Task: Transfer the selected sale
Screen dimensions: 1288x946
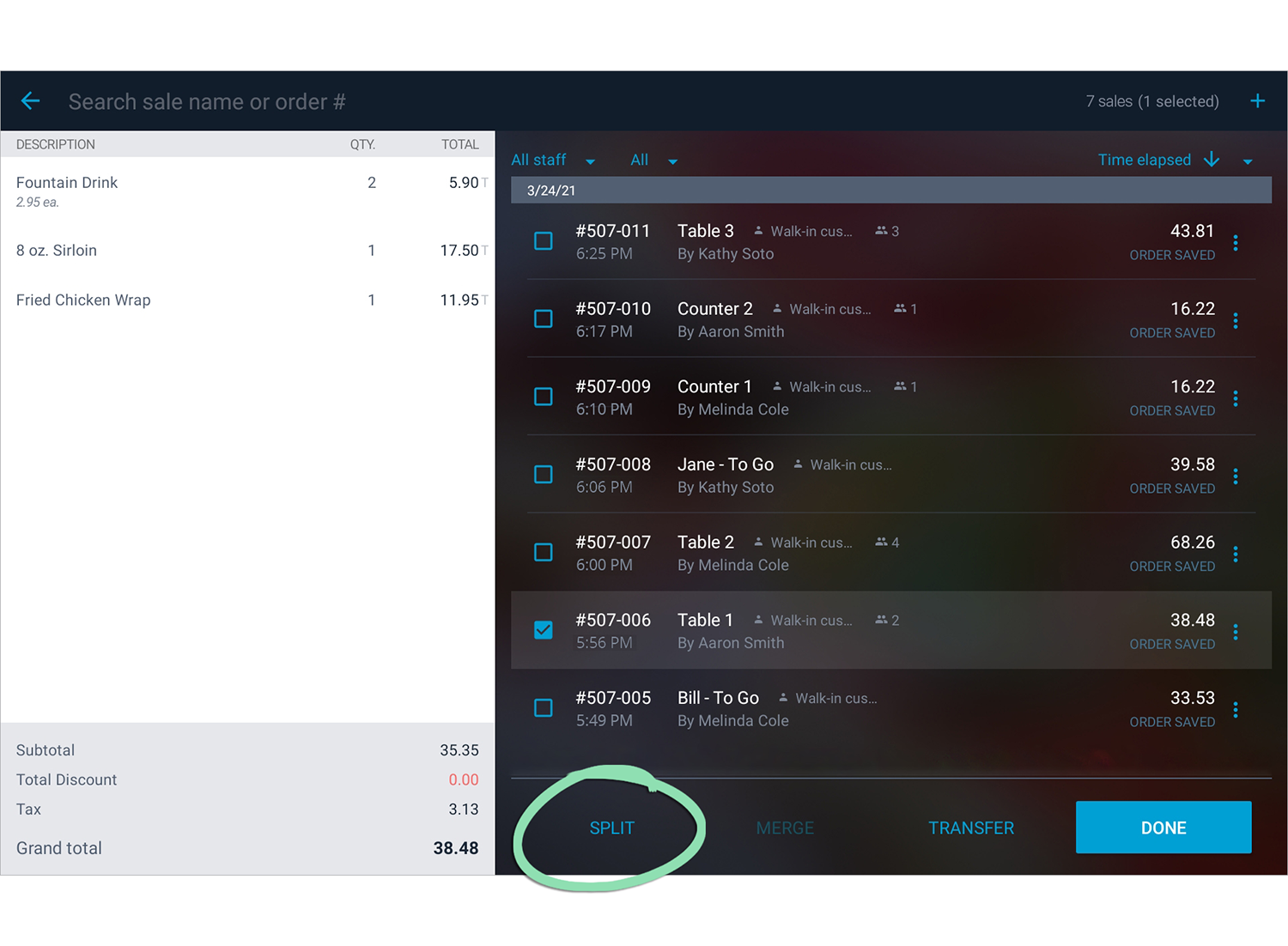Action: click(971, 828)
